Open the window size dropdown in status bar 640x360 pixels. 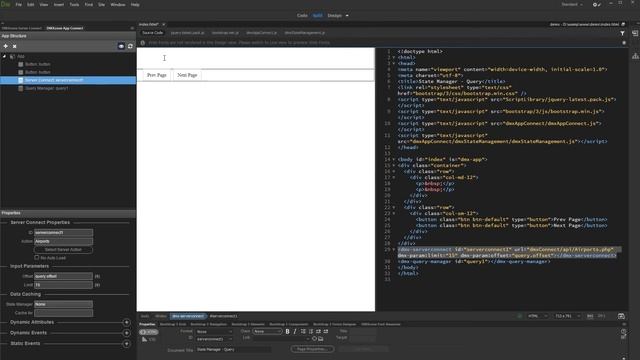[566, 316]
